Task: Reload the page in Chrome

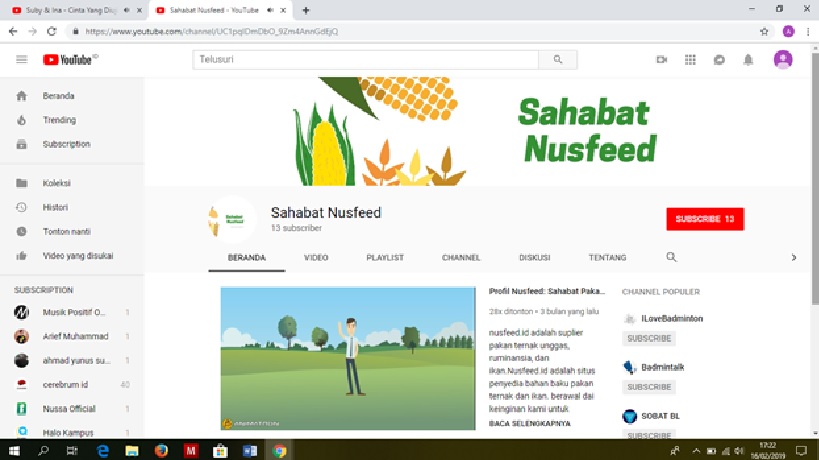Action: (x=51, y=31)
